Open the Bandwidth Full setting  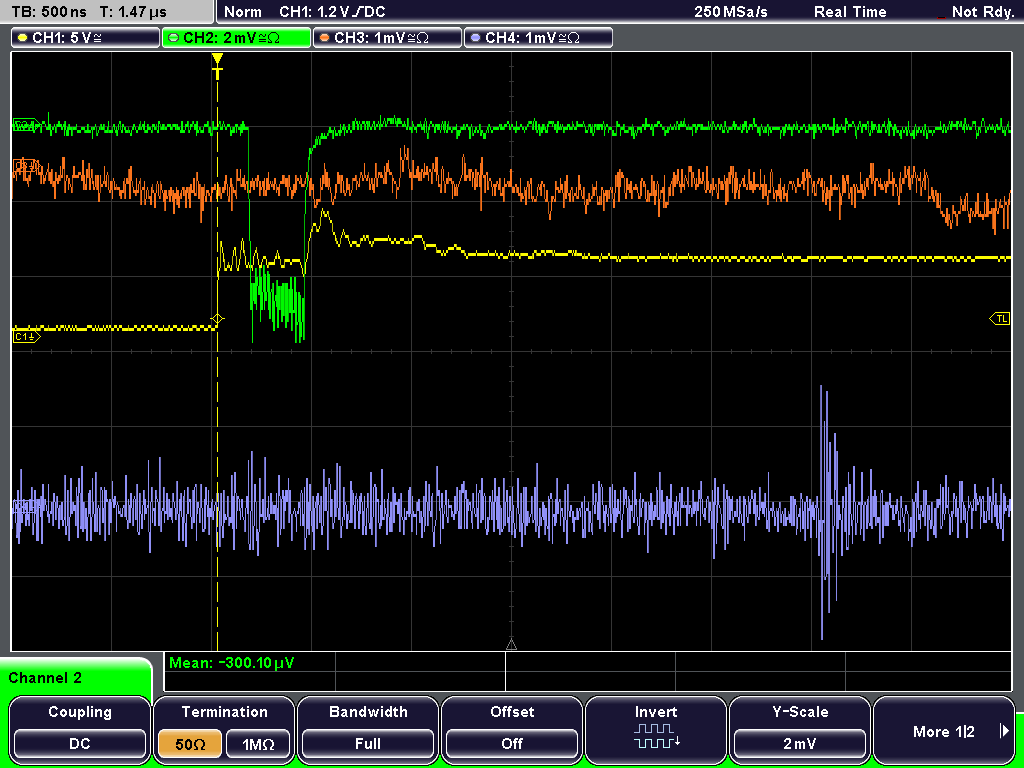pos(368,744)
